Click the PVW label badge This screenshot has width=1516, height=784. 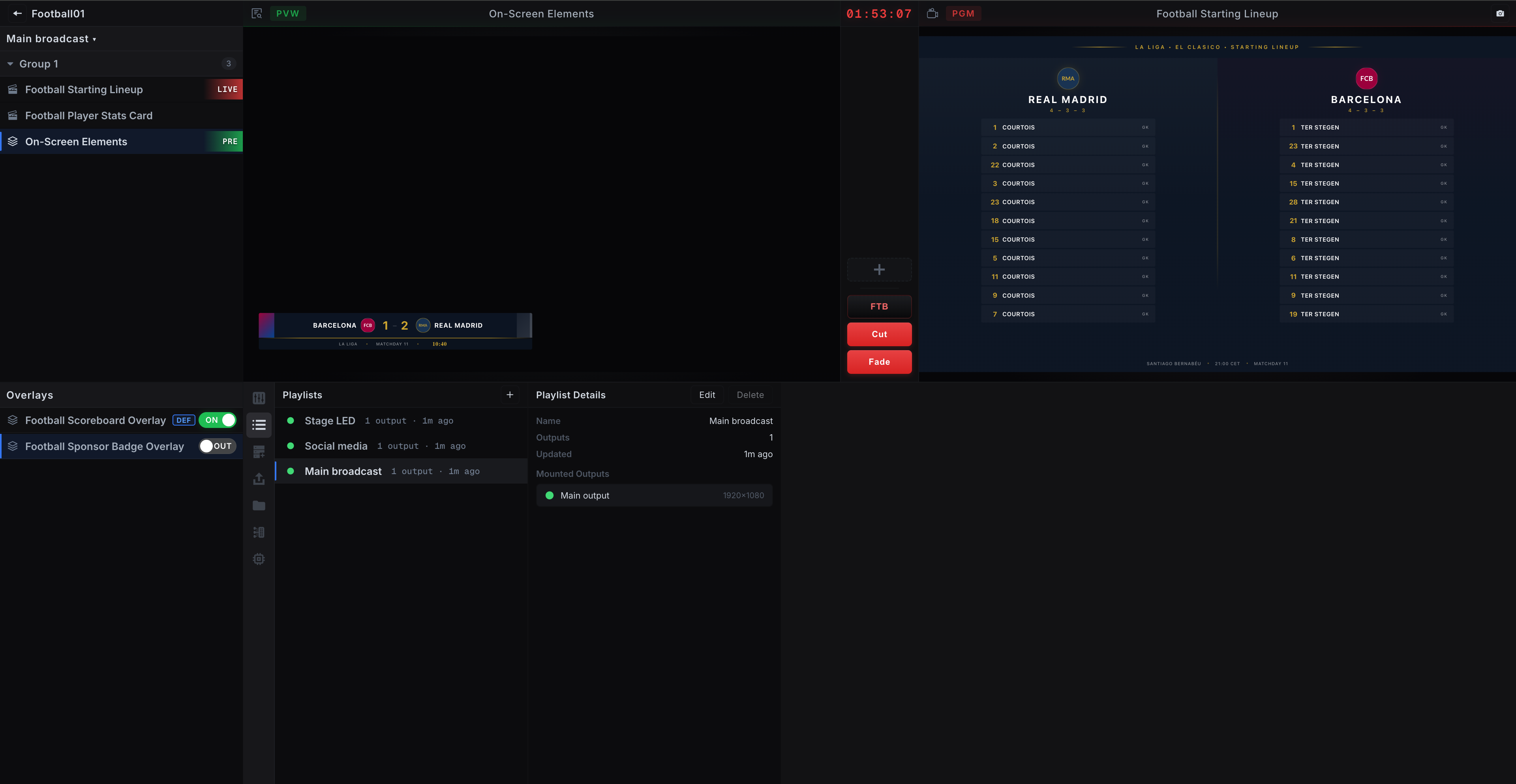click(x=288, y=13)
